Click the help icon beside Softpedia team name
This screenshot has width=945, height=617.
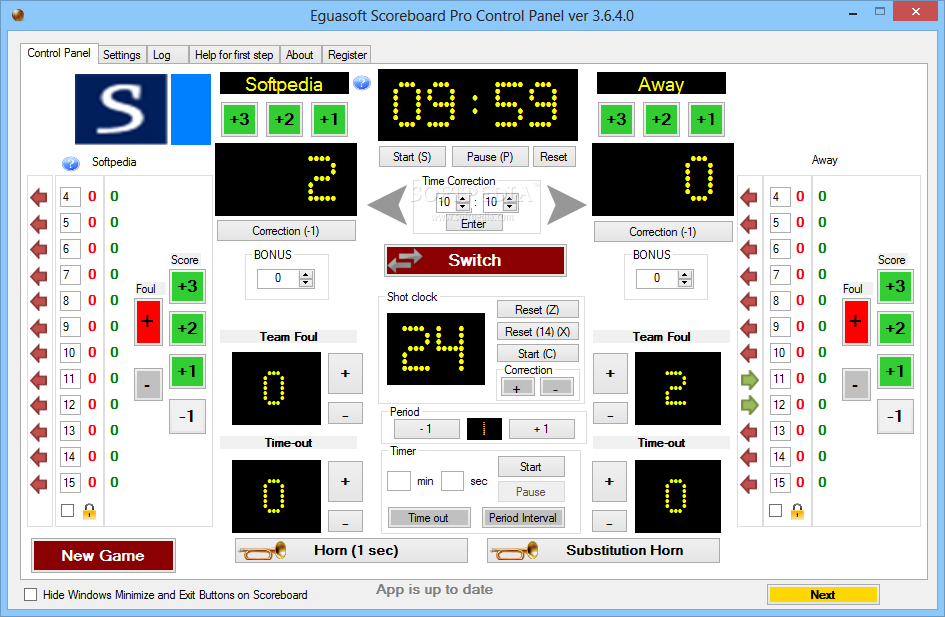(362, 83)
